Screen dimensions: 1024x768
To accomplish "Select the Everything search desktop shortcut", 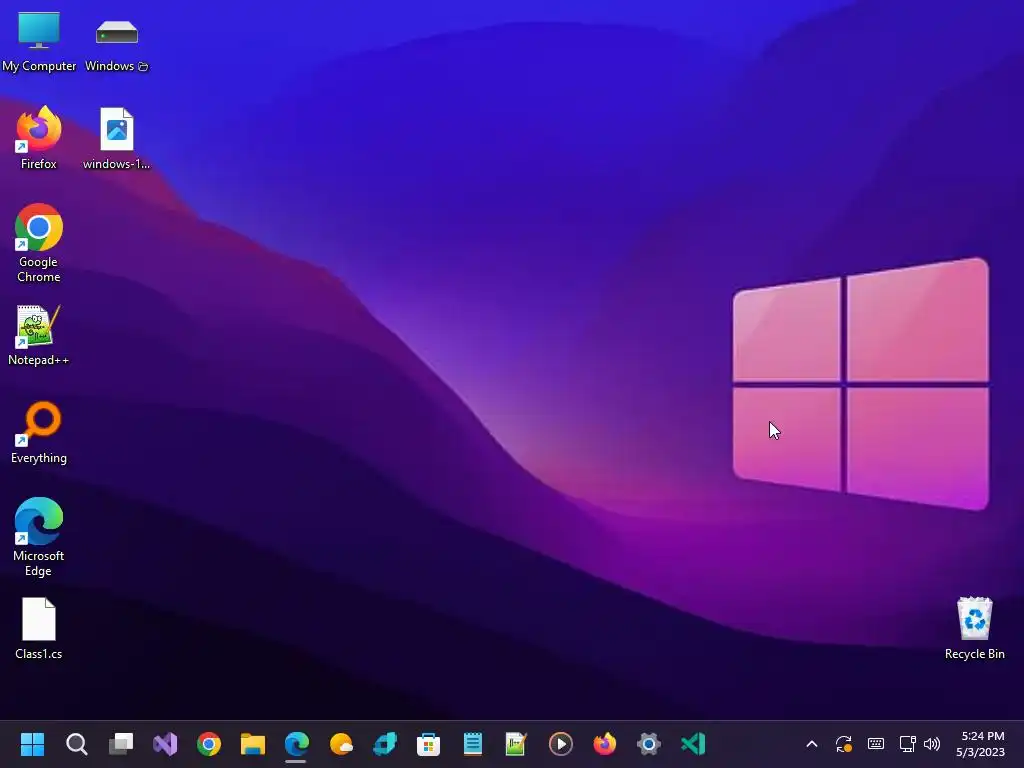I will [x=39, y=432].
